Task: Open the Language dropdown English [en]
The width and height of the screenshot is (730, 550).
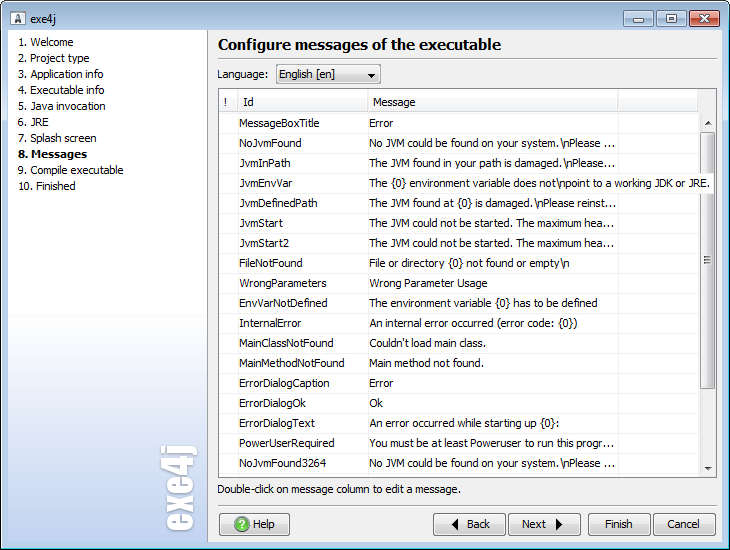Action: click(x=328, y=74)
